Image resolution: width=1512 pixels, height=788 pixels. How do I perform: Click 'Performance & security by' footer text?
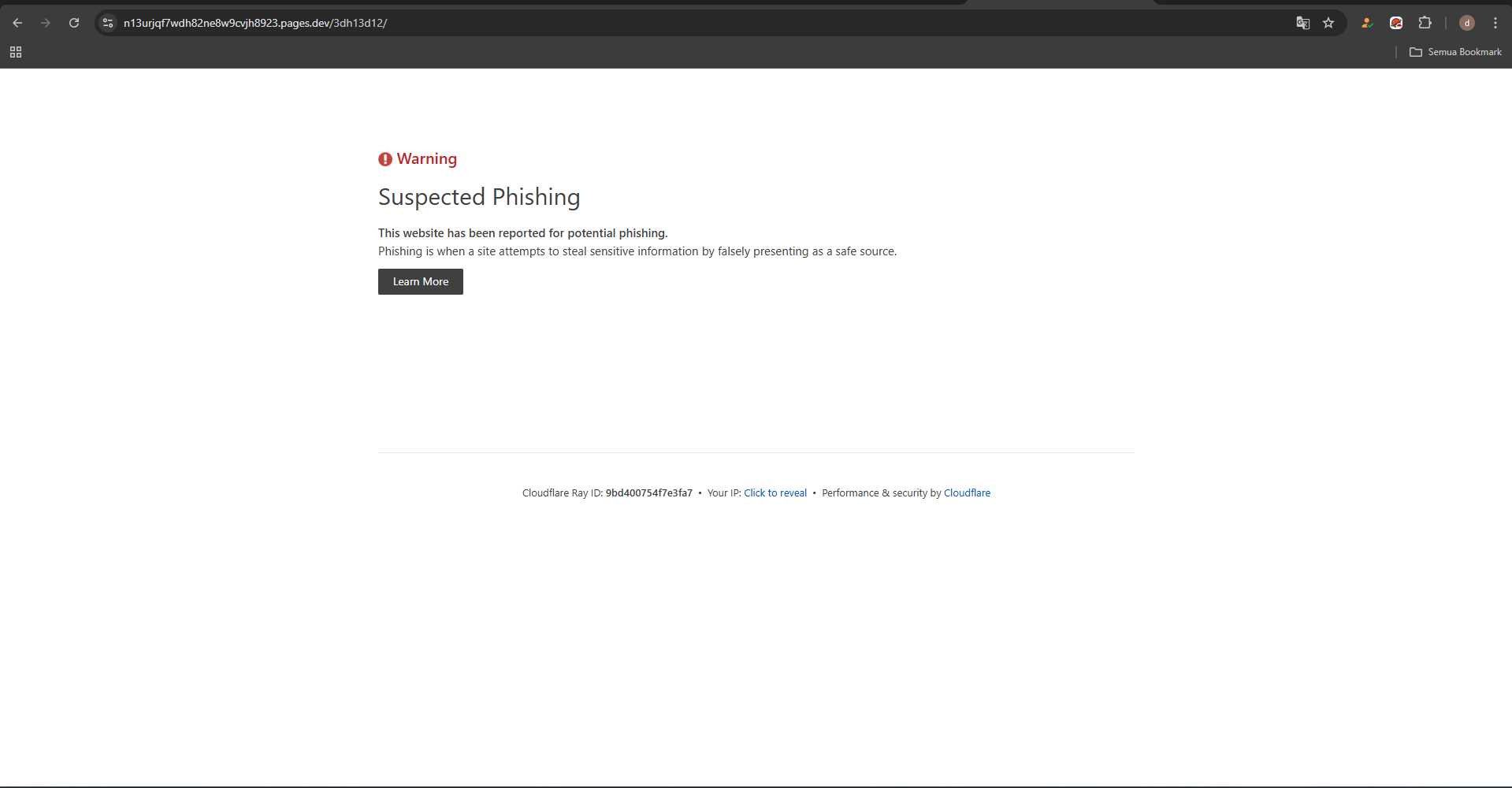(x=882, y=493)
